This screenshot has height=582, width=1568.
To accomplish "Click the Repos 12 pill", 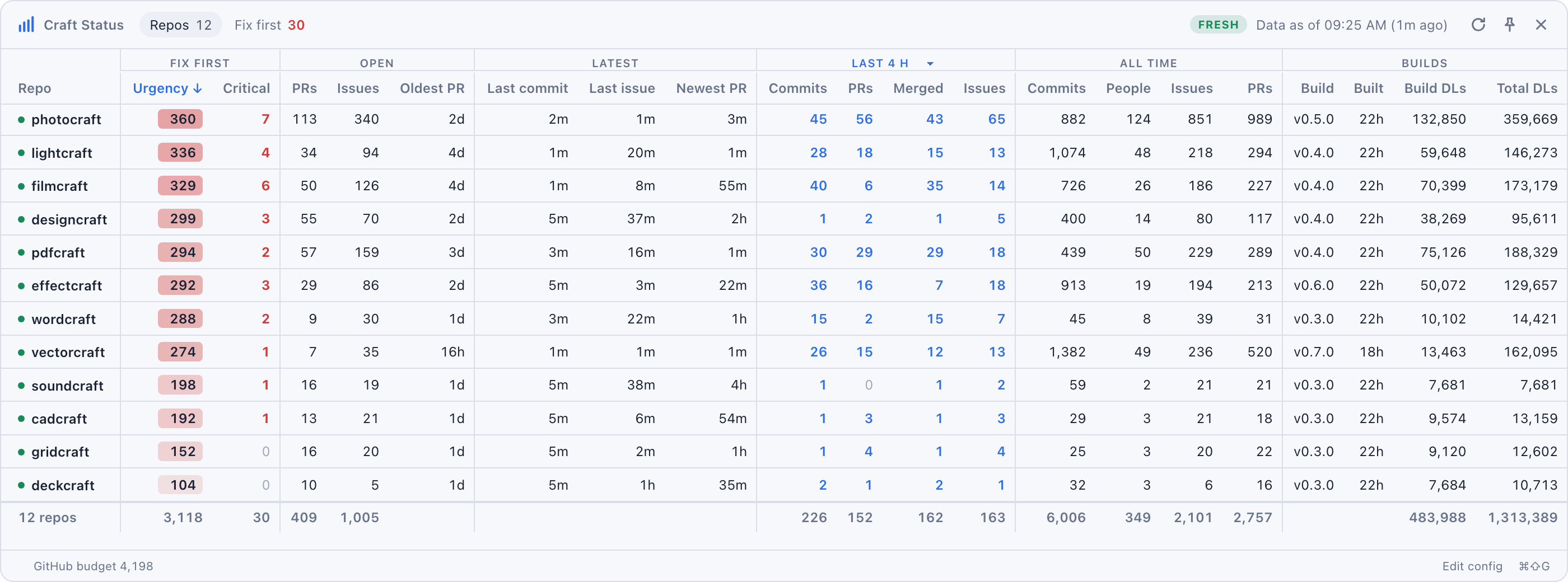I will click(x=180, y=25).
